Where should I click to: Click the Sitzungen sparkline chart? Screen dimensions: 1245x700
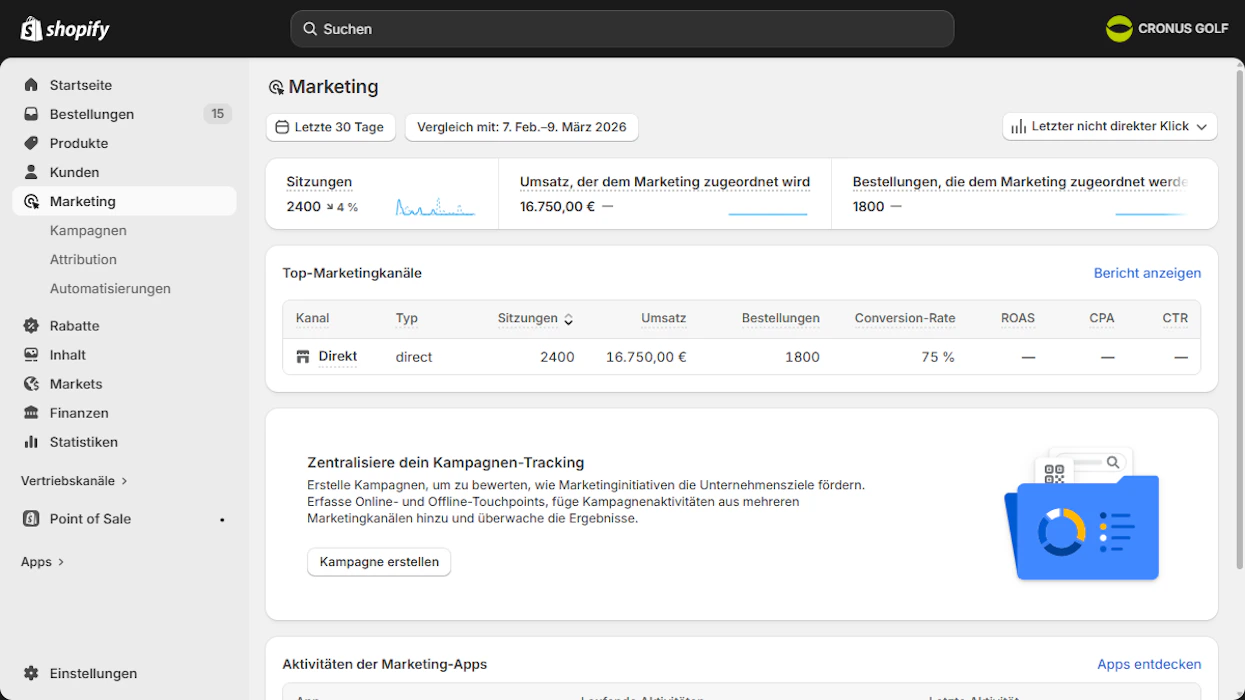coord(435,207)
